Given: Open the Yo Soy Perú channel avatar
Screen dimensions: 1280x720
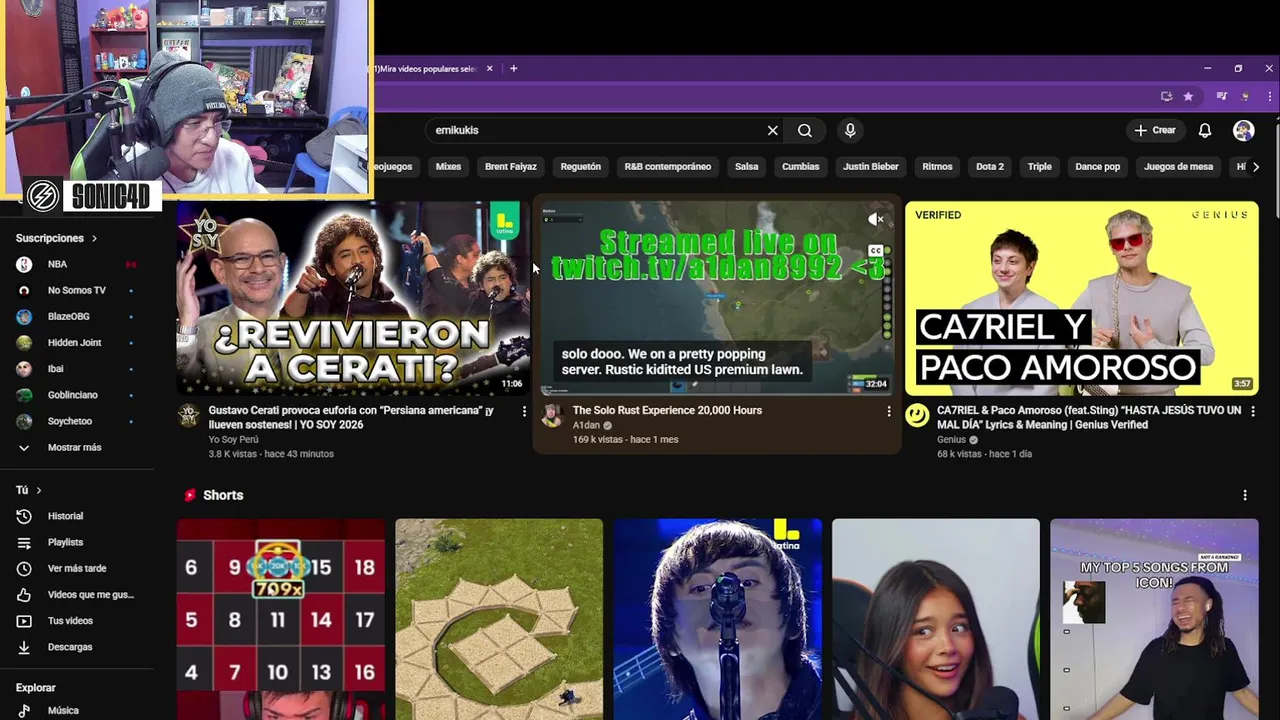Looking at the screenshot, I should [188, 415].
